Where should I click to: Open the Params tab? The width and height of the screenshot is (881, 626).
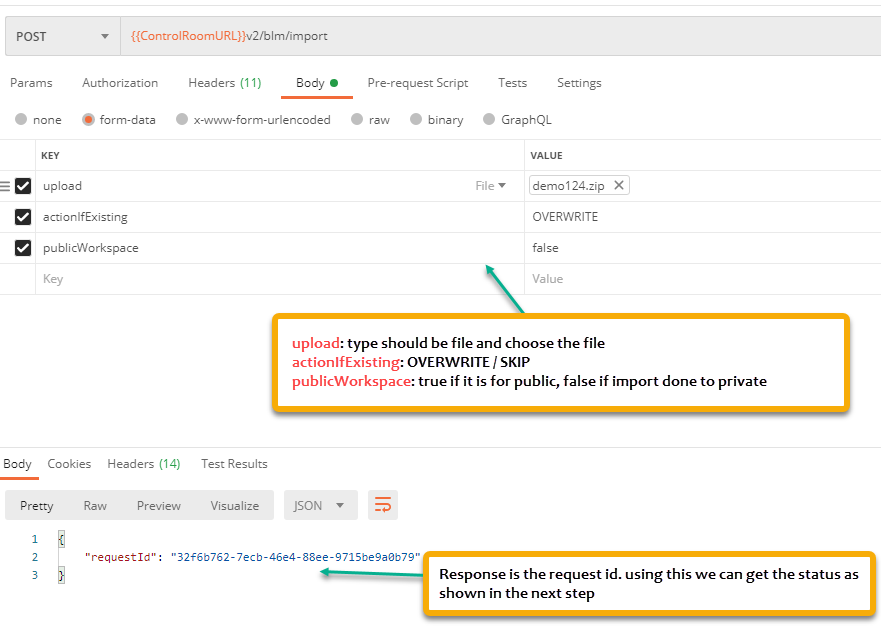[31, 83]
